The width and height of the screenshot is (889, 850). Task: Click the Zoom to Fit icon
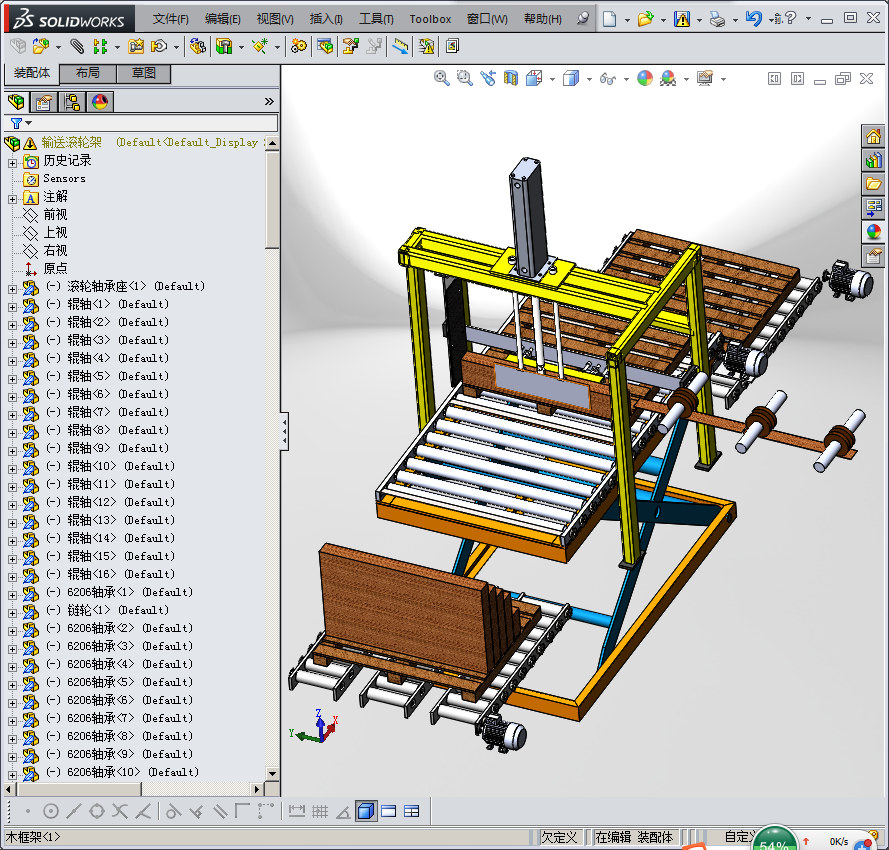441,78
